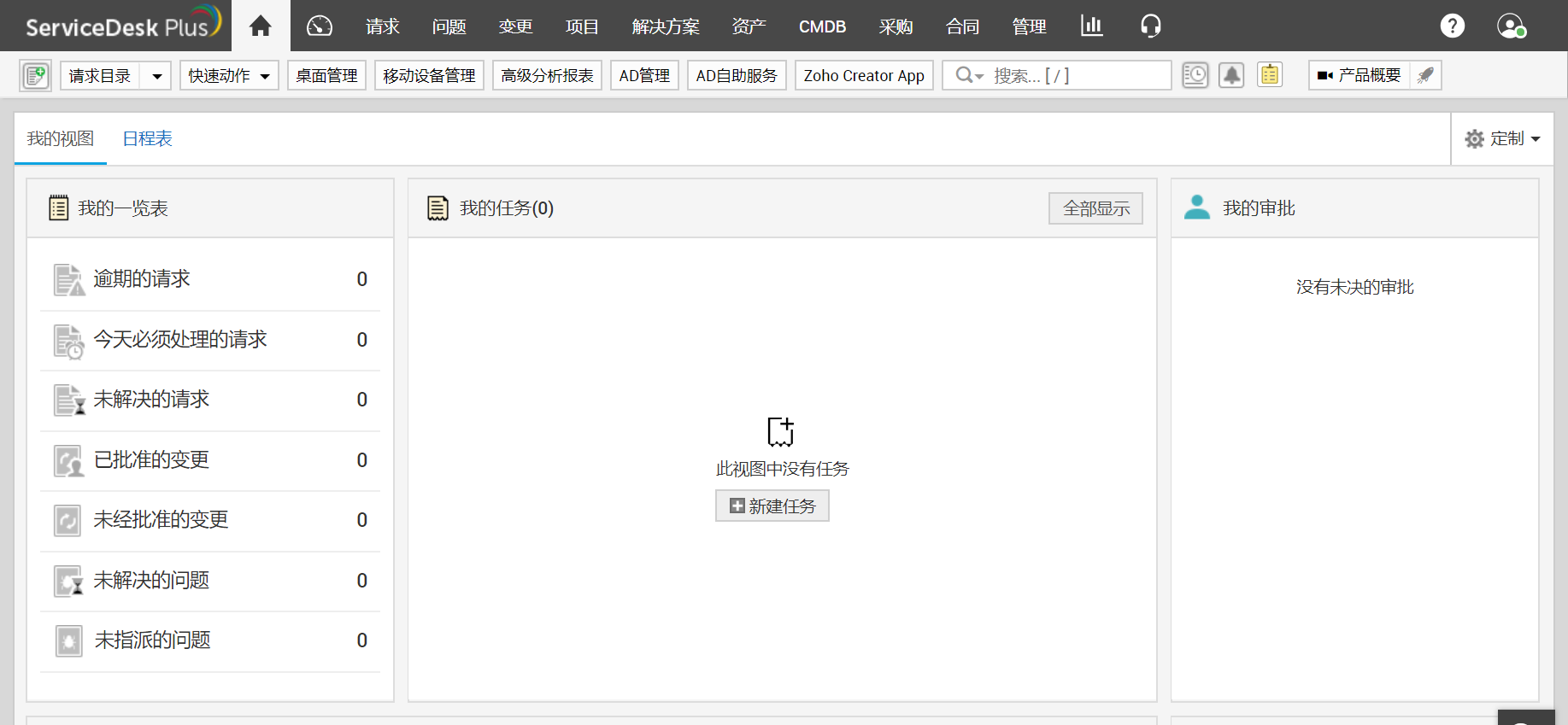This screenshot has height=725, width=1568.
Task: Open the reports bar chart icon
Action: tap(1091, 26)
